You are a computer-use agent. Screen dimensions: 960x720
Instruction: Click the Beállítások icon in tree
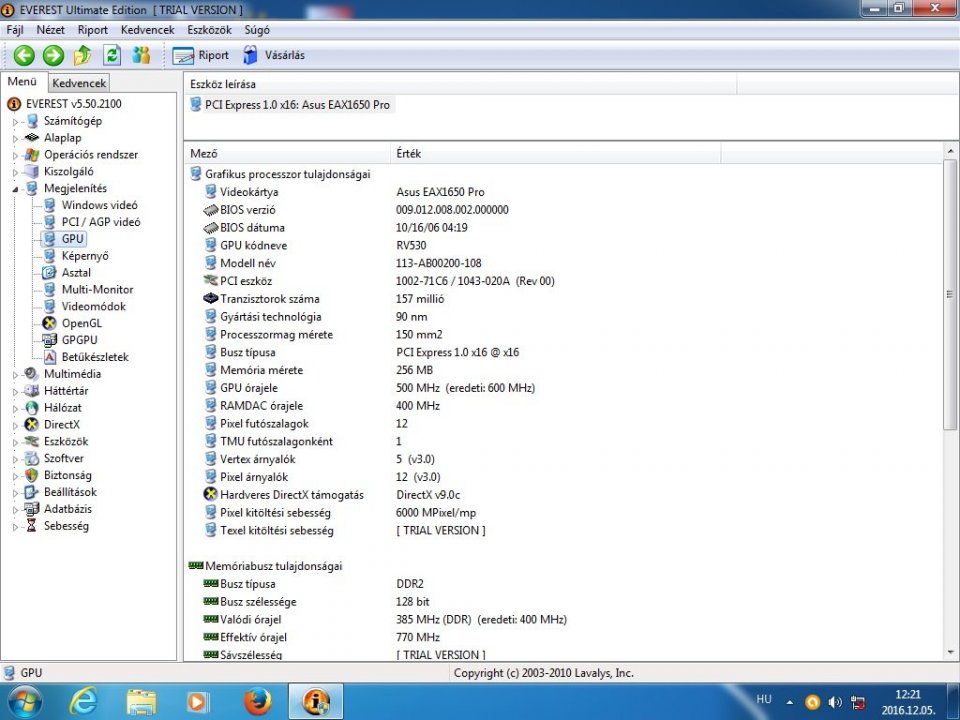(x=31, y=492)
